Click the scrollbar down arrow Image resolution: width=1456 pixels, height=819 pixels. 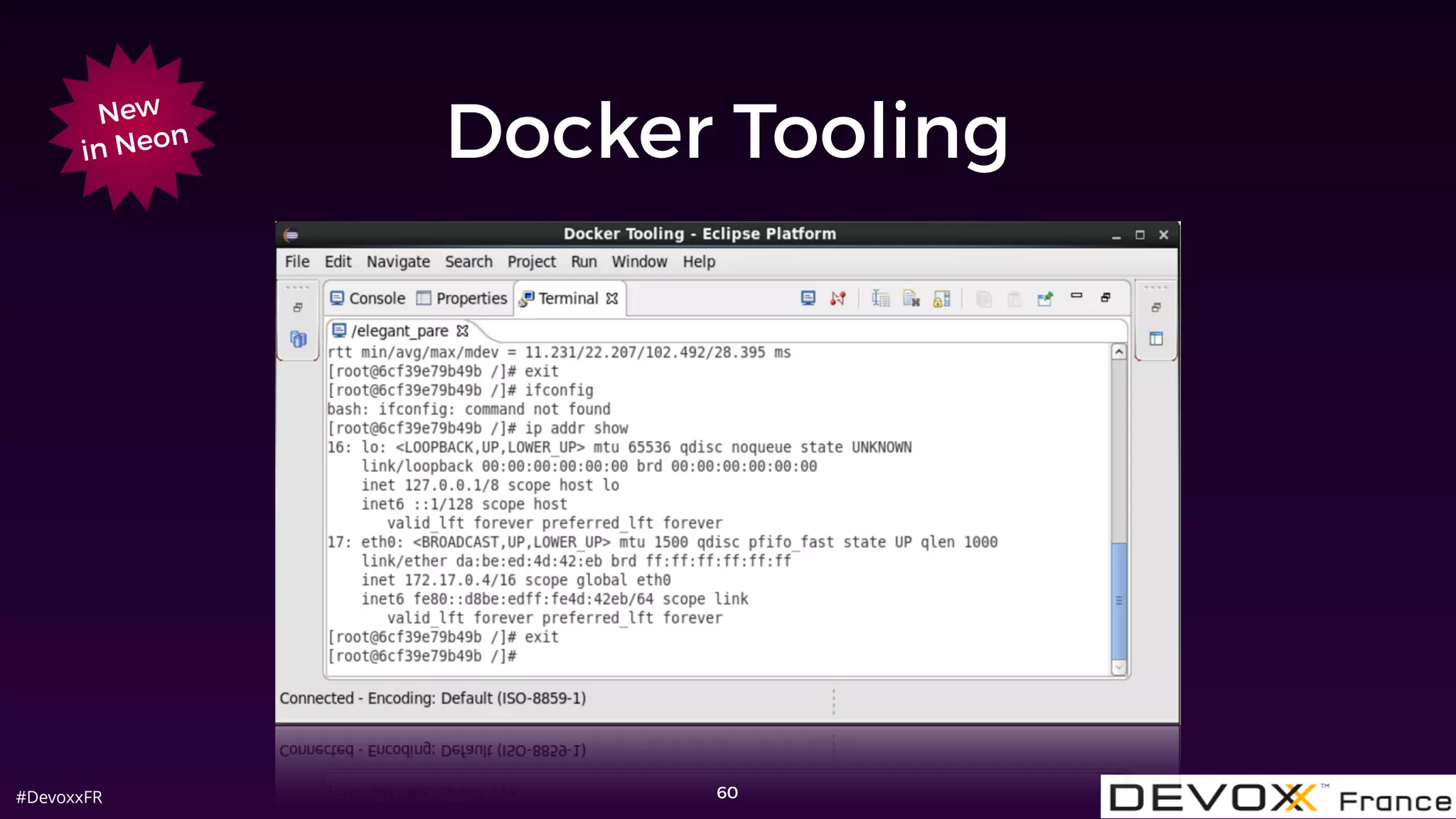(x=1119, y=668)
